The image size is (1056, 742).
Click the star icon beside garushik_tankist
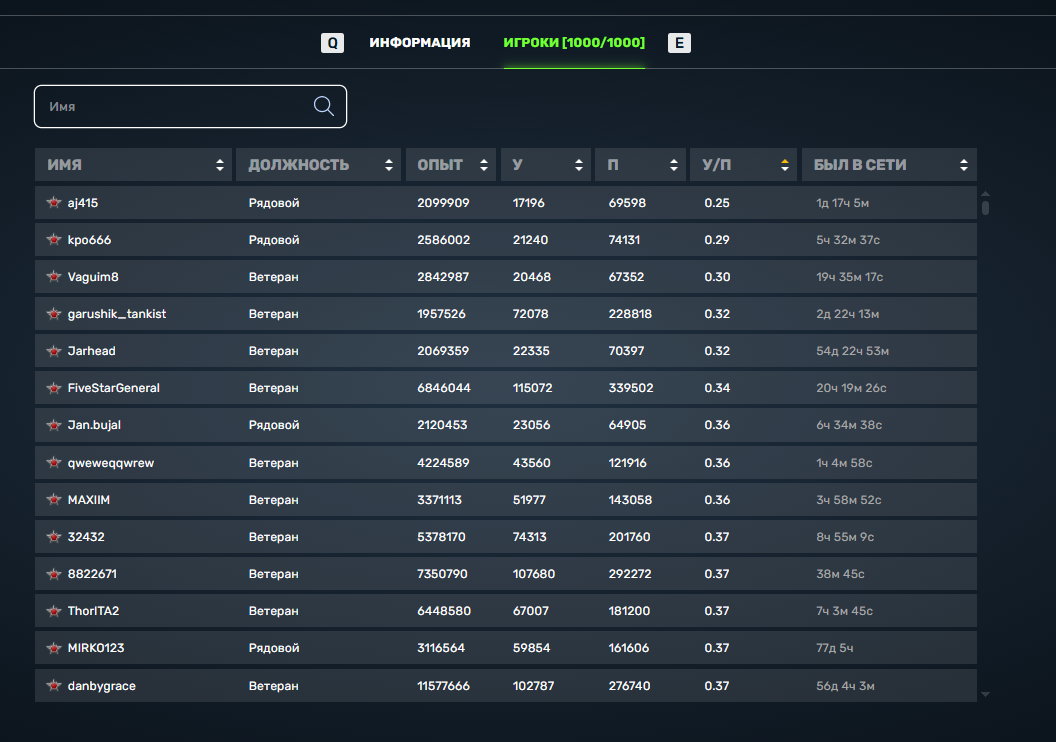[54, 313]
